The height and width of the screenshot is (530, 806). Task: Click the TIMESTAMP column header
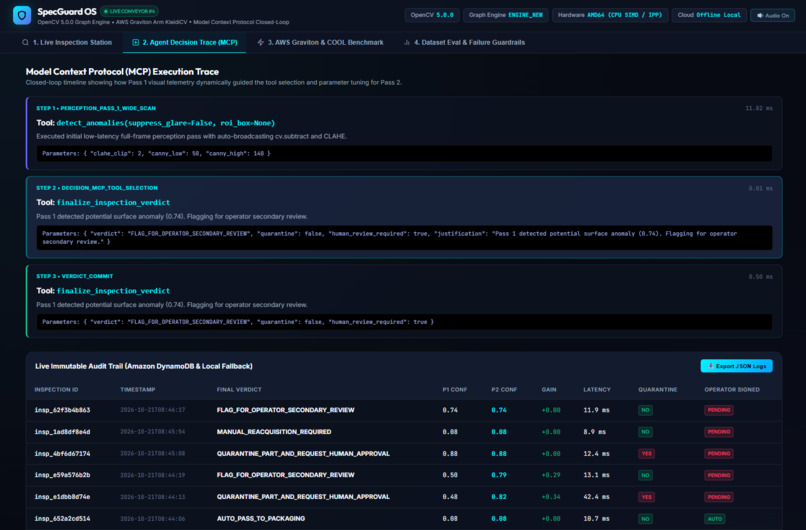click(x=138, y=390)
